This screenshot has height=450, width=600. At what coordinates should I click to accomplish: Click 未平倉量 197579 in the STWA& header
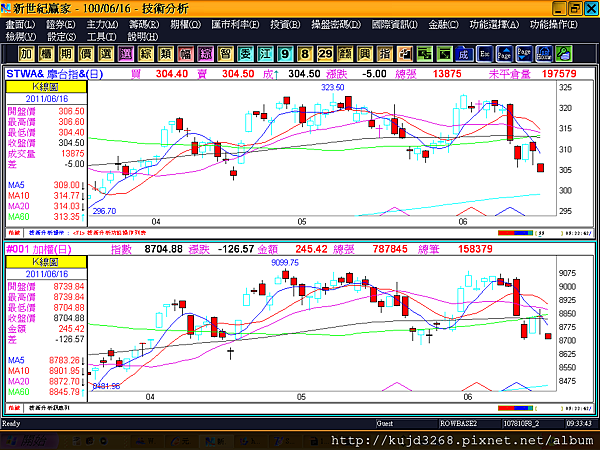pyautogui.click(x=533, y=74)
